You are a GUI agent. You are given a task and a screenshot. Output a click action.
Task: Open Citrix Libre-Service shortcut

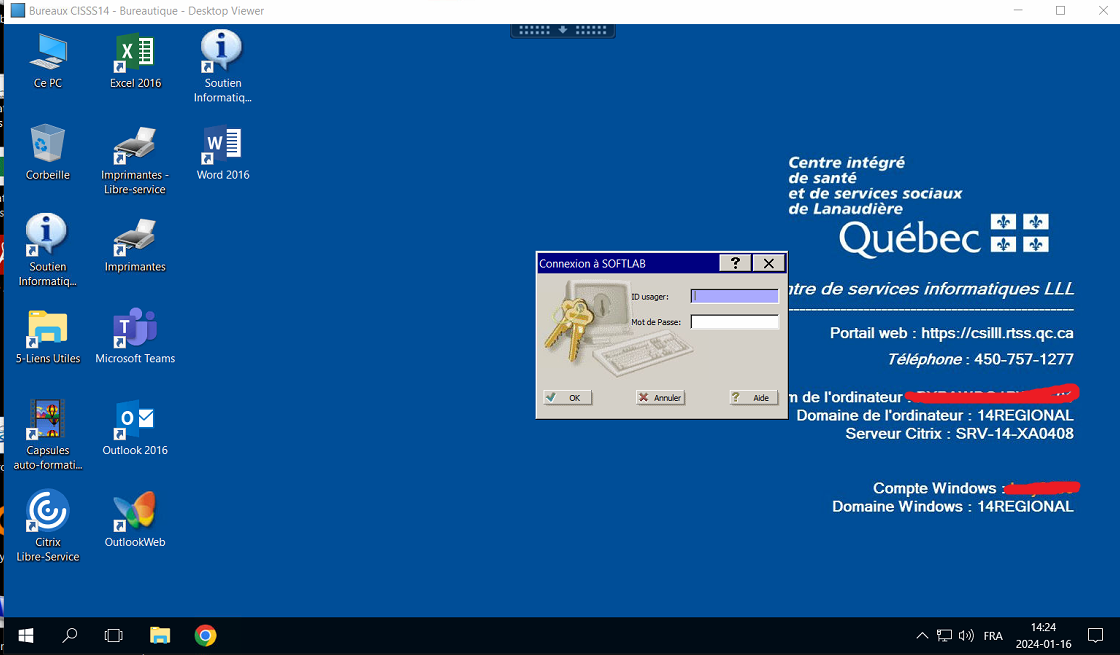click(48, 526)
